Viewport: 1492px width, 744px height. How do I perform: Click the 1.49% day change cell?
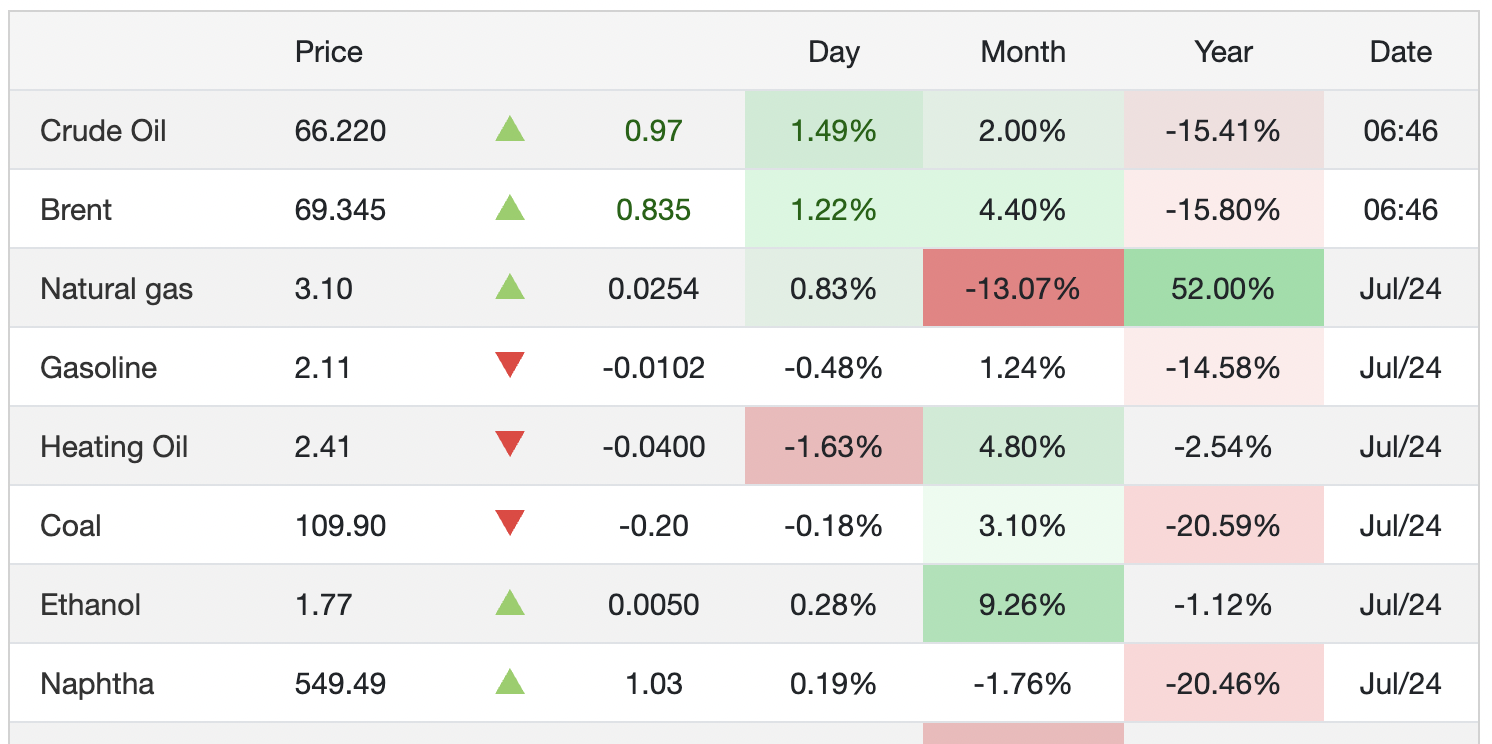coord(834,130)
